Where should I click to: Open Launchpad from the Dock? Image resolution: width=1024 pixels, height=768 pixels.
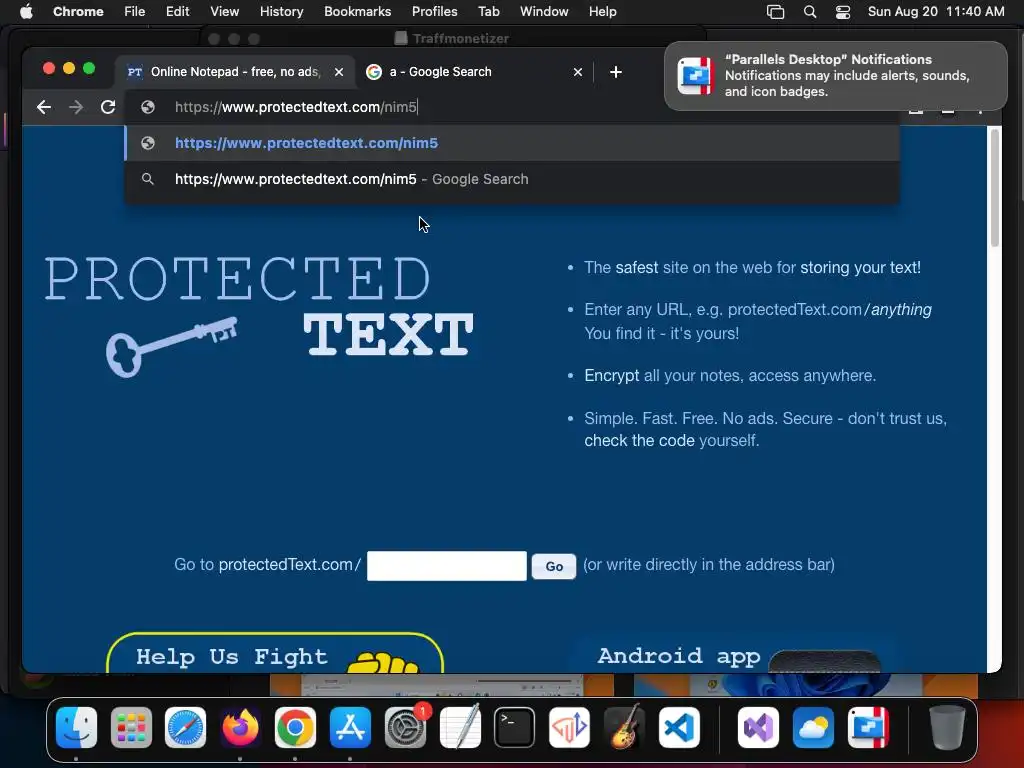point(131,727)
